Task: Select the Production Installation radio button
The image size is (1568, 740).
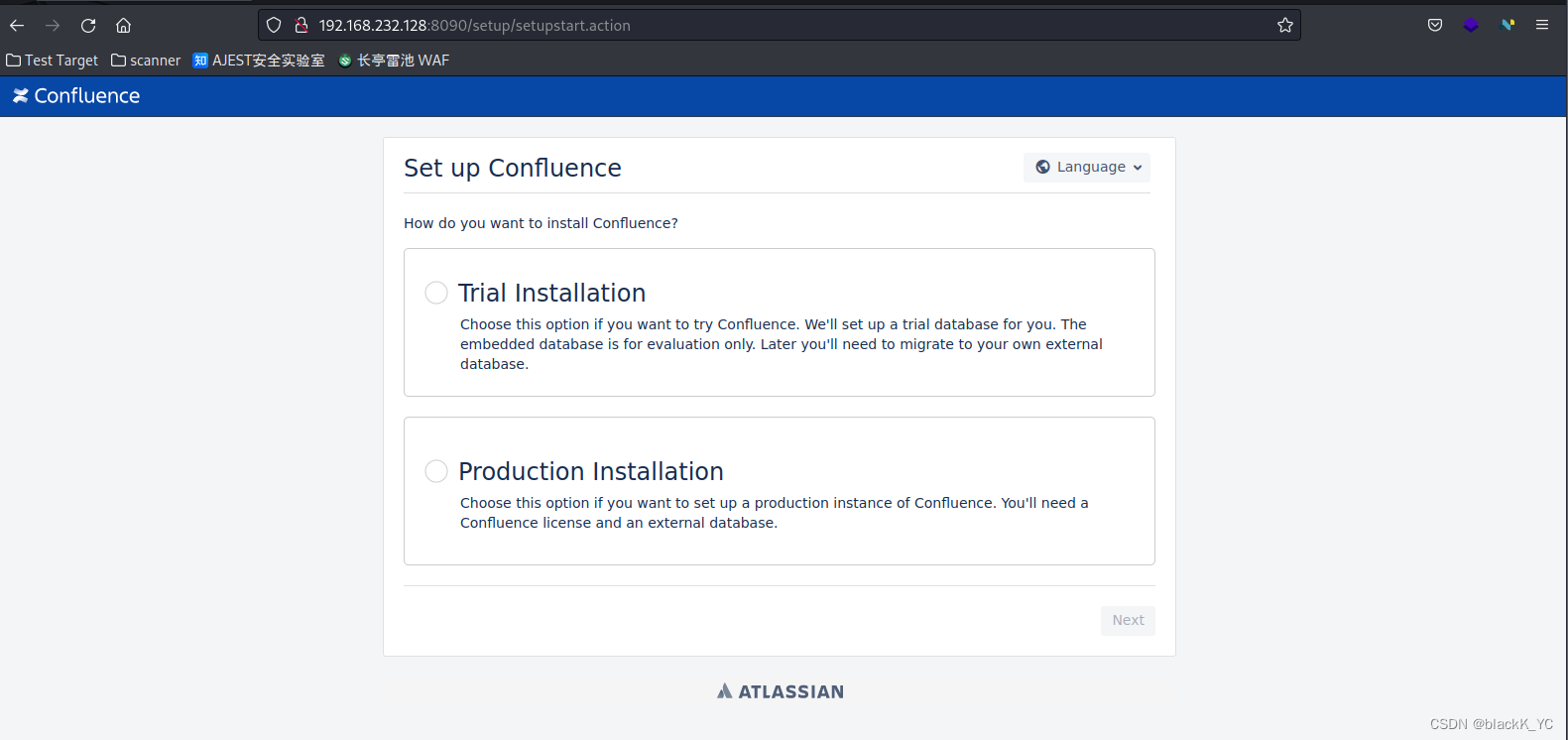Action: pos(436,471)
